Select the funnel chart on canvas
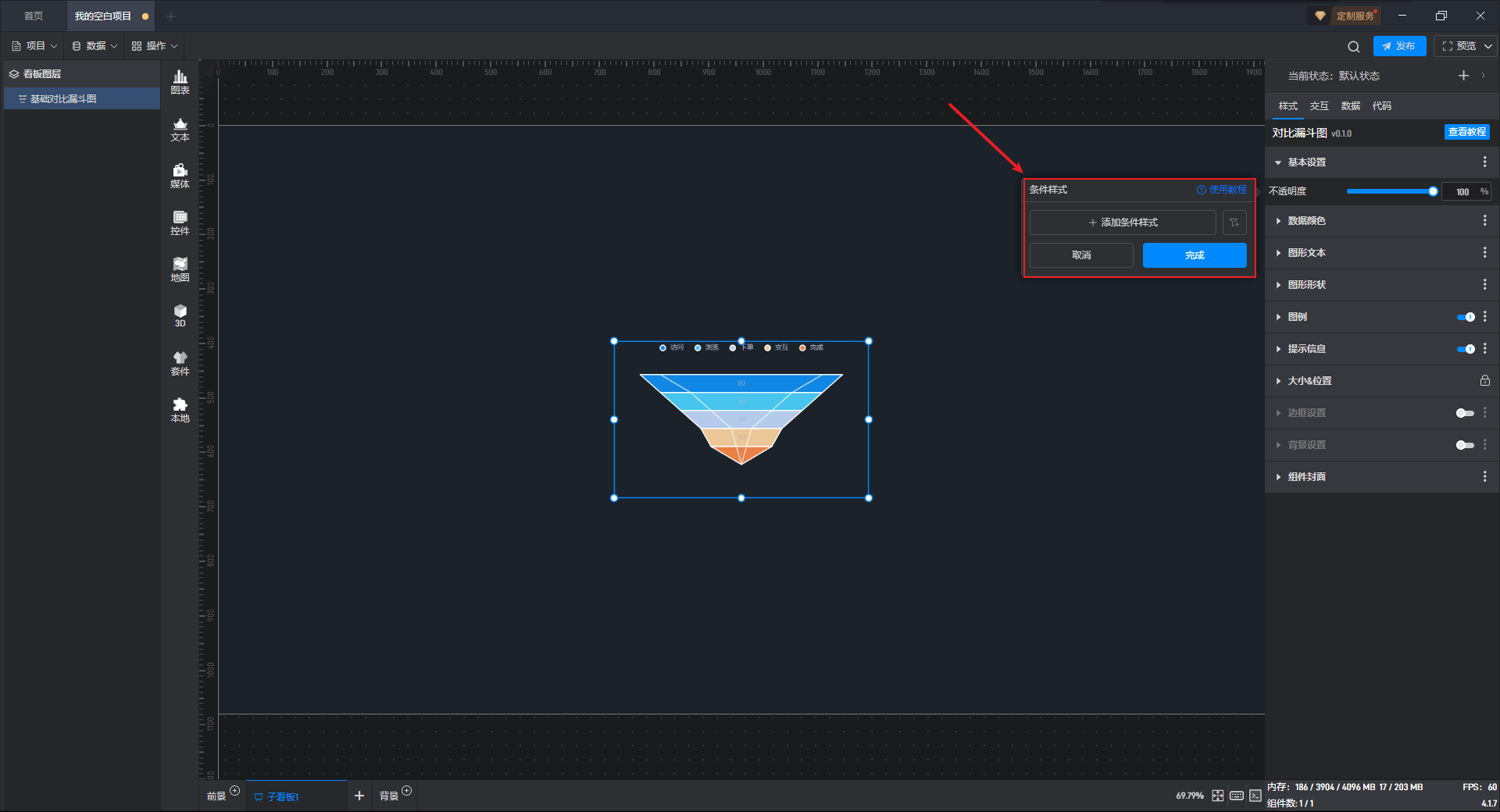The height and width of the screenshot is (812, 1500). coord(741,418)
